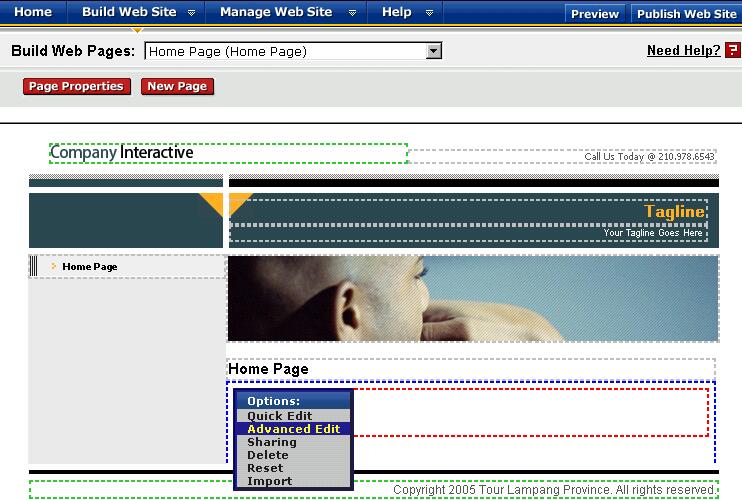Choose Reset from Options menu
The image size is (742, 500).
(x=293, y=468)
